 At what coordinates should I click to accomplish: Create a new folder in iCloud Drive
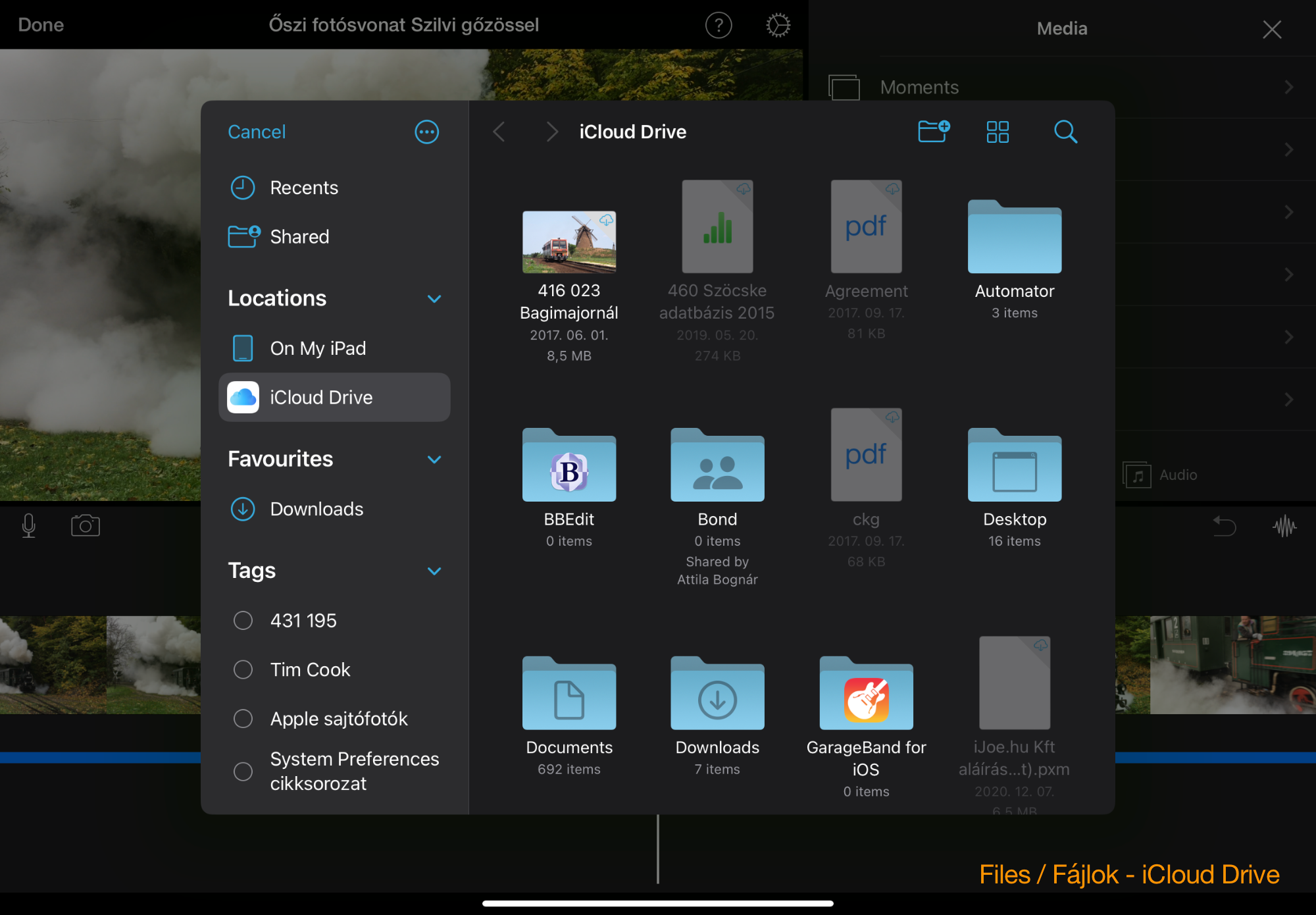point(934,131)
